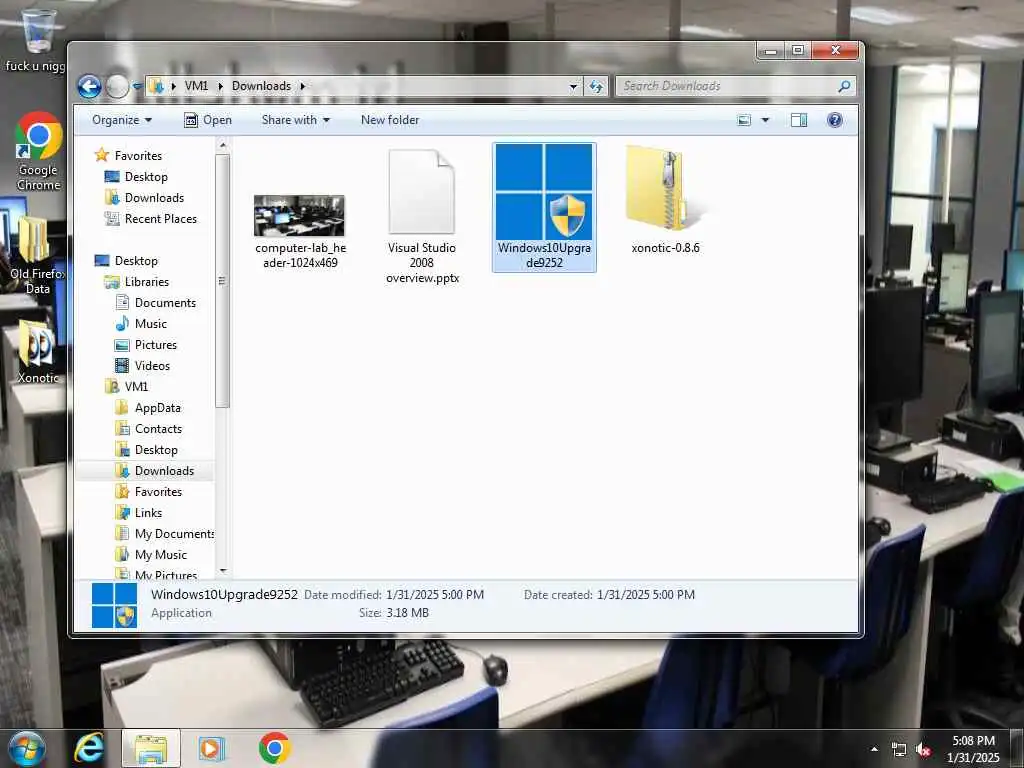Screen dimensions: 1024x768
Task: Click the Windows Explorer taskbar button
Action: (151, 748)
